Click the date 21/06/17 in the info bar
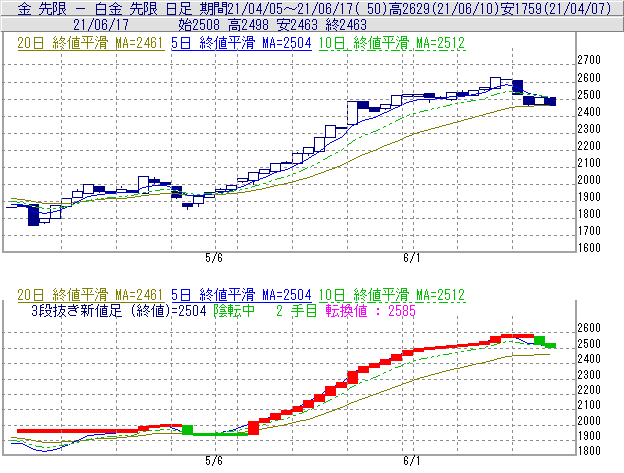 click(101, 25)
